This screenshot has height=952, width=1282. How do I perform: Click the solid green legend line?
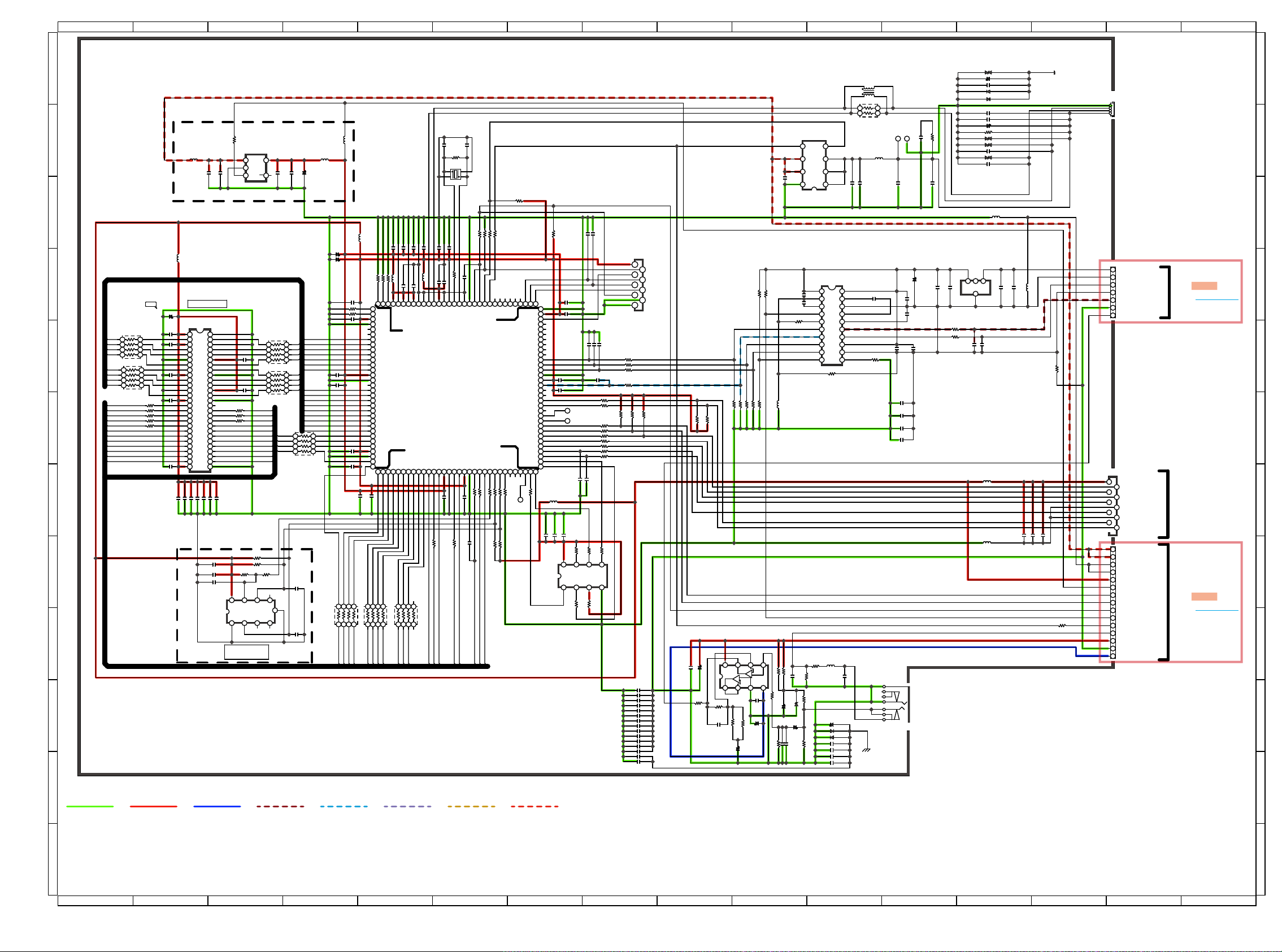tap(90, 806)
